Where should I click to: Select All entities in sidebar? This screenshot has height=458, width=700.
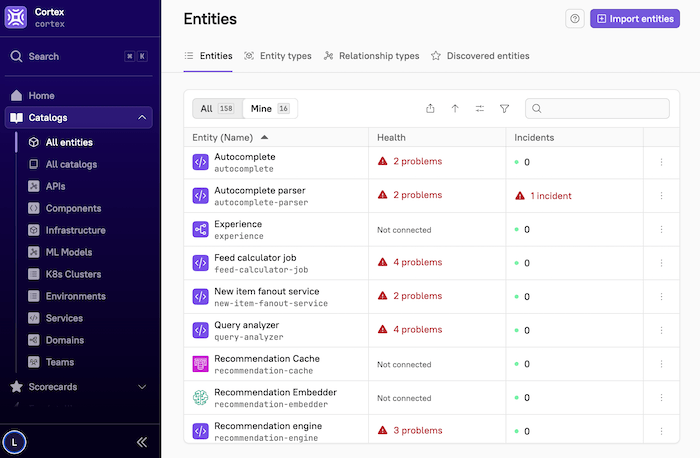point(69,142)
